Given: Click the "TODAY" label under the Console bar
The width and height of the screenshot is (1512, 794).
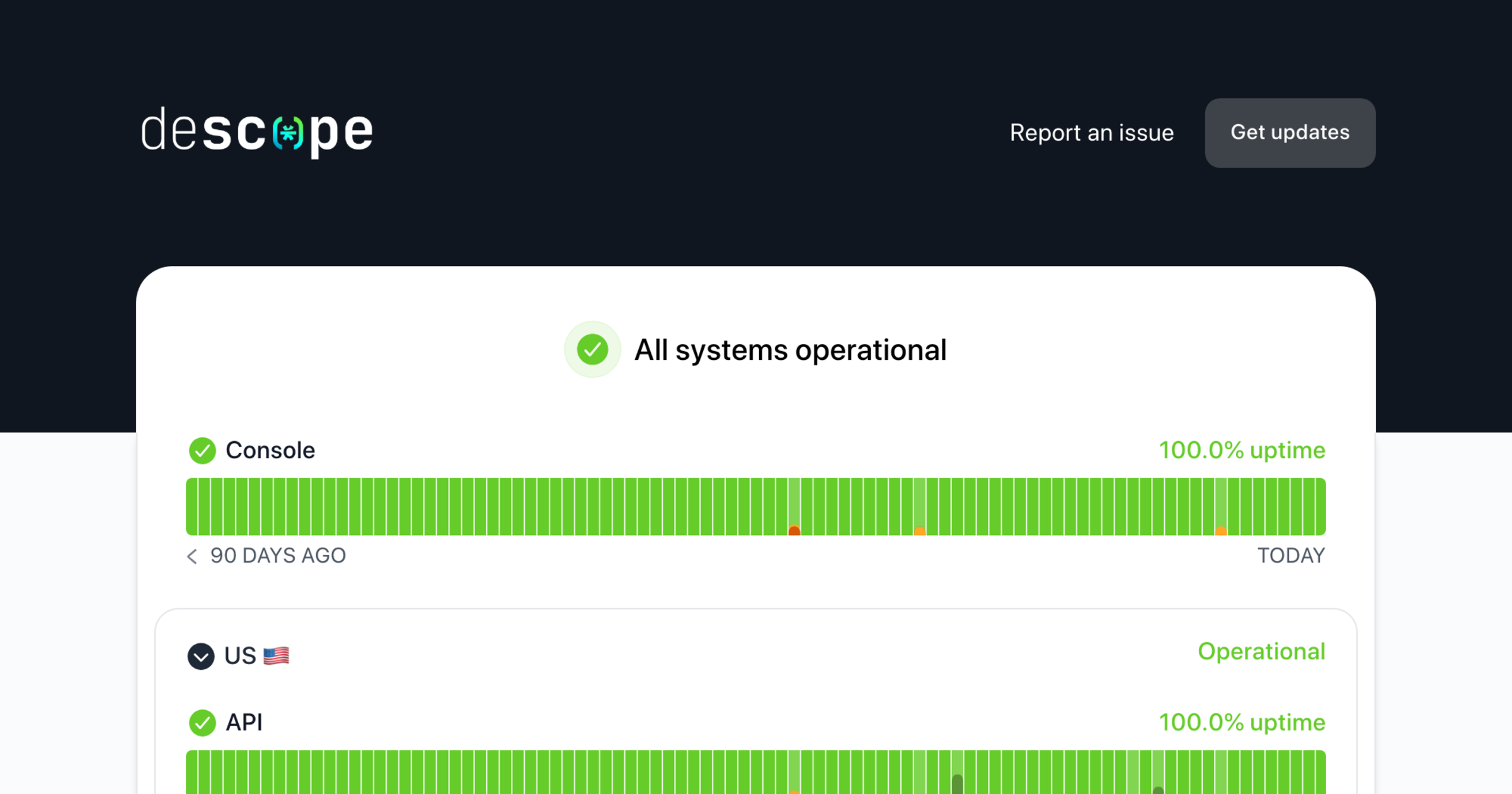Looking at the screenshot, I should (1291, 556).
